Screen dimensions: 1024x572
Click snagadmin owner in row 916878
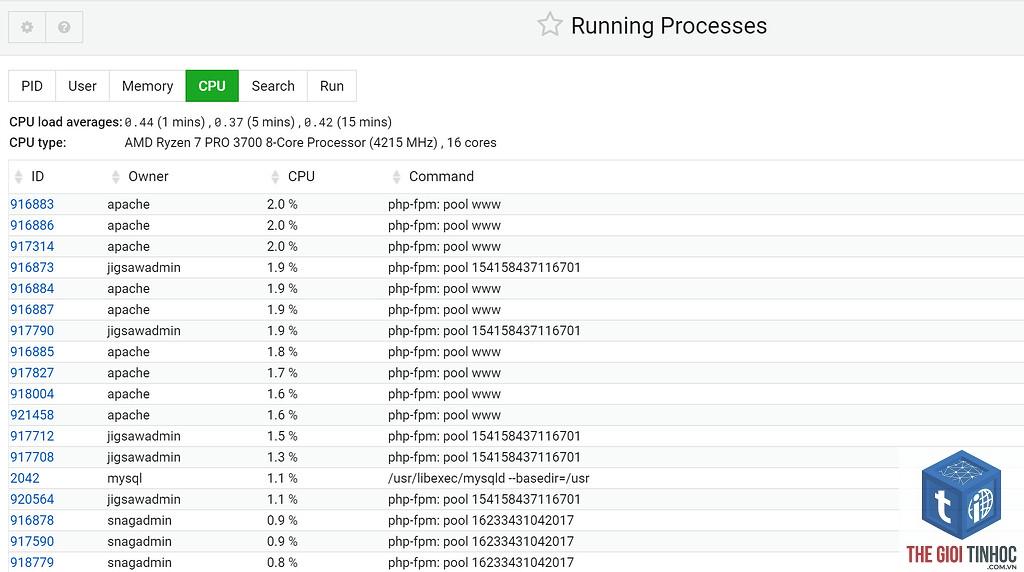pos(139,520)
